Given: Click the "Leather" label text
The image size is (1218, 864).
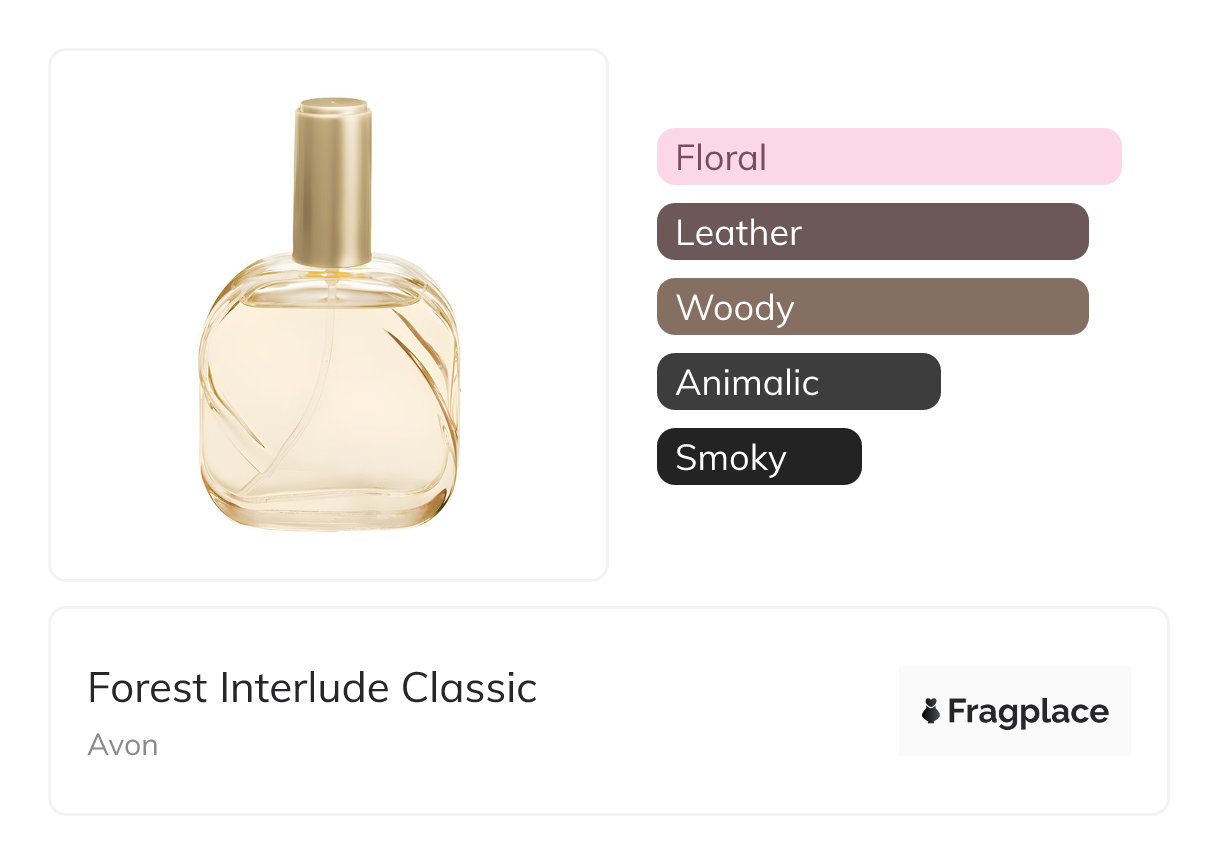Looking at the screenshot, I should tap(738, 233).
